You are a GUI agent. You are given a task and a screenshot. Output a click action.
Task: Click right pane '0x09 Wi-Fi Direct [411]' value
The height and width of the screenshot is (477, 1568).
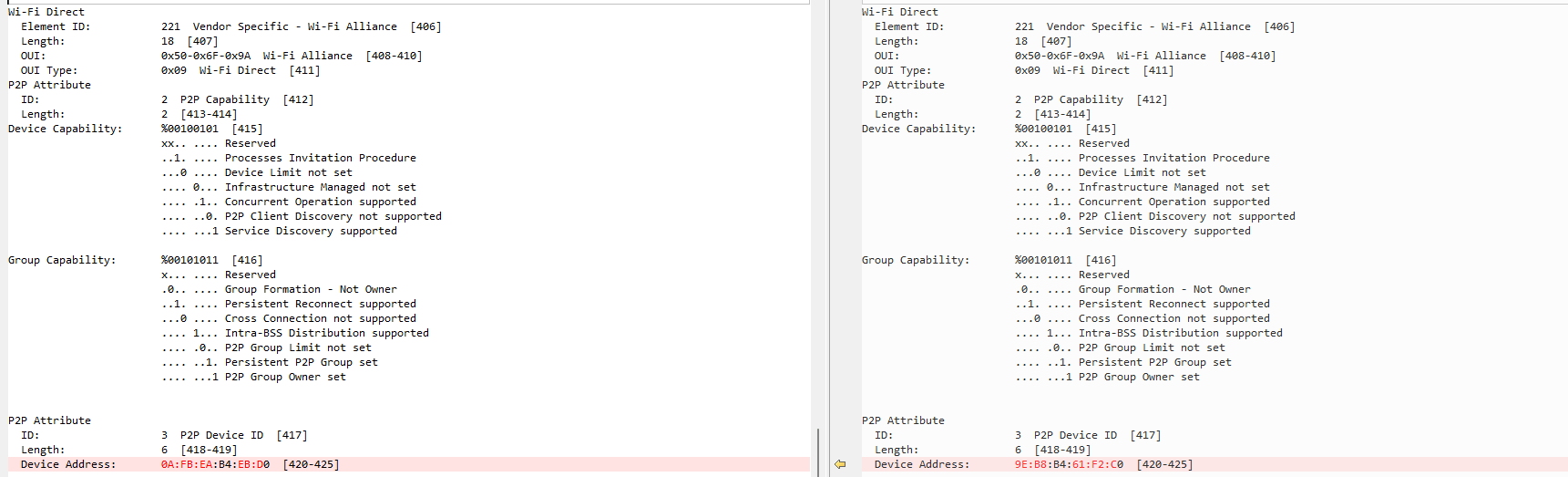[x=1094, y=70]
